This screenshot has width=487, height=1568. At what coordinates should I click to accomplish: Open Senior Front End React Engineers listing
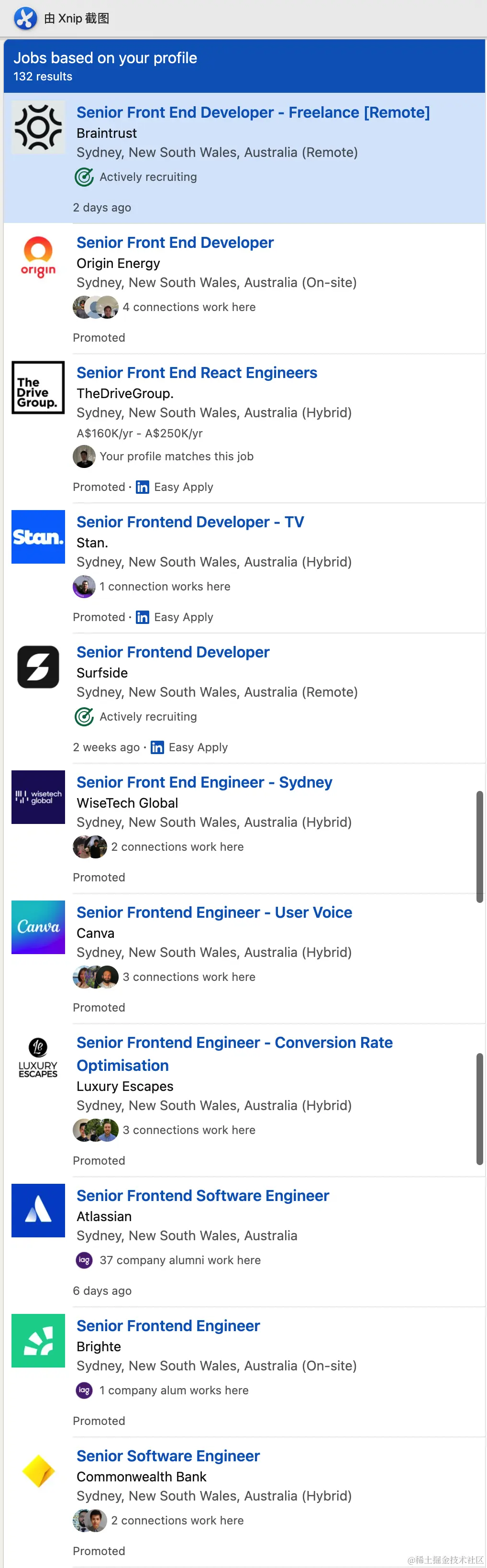point(197,373)
